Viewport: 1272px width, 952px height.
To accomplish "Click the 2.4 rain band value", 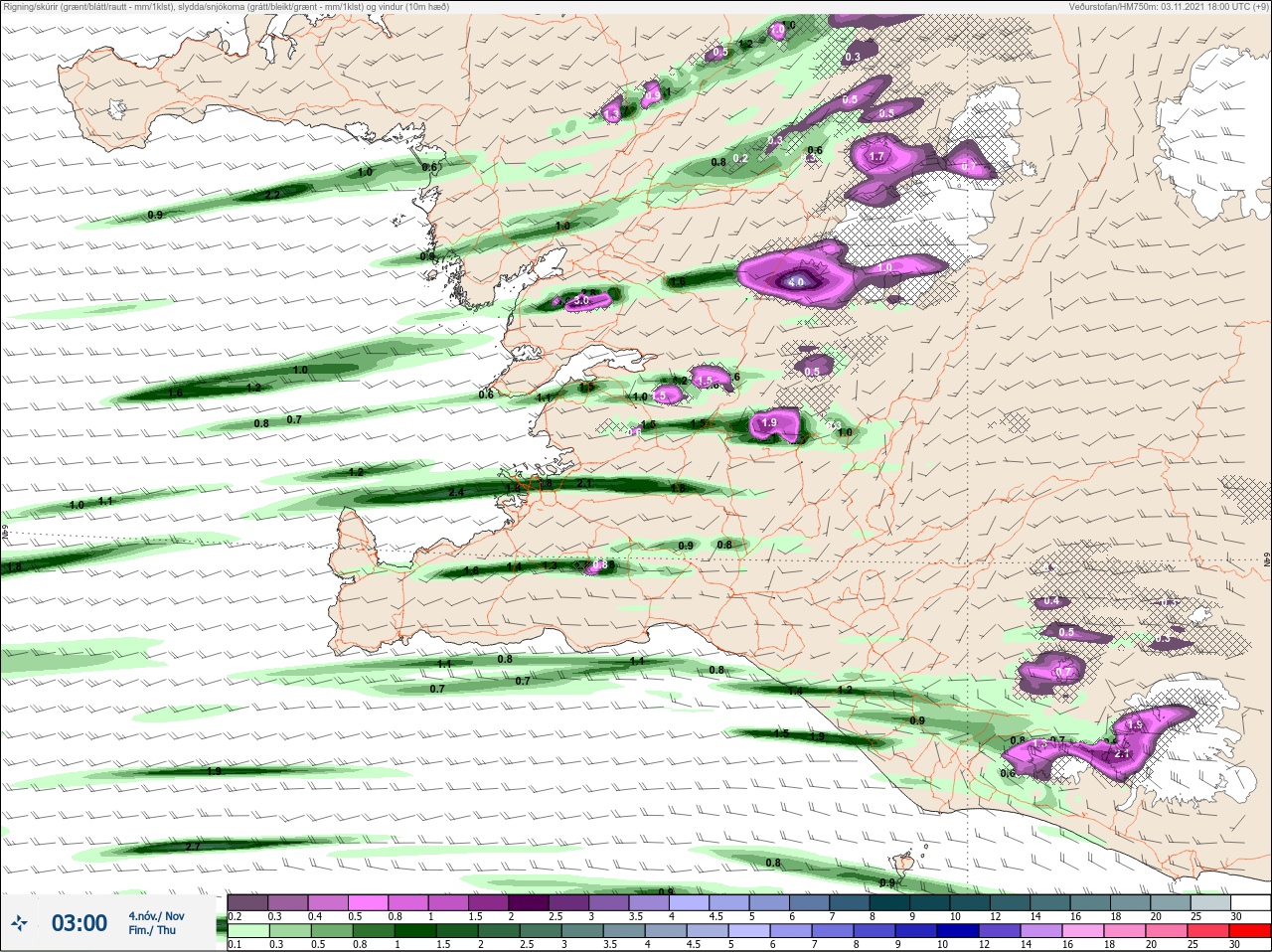I will click(x=457, y=492).
